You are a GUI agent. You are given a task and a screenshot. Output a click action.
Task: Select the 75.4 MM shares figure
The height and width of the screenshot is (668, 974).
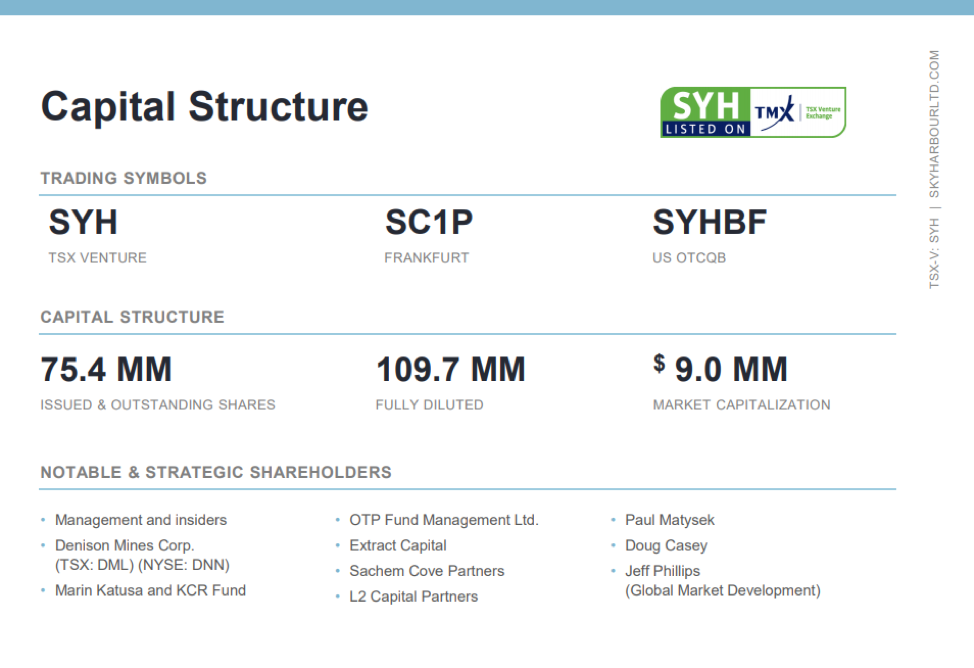click(106, 369)
